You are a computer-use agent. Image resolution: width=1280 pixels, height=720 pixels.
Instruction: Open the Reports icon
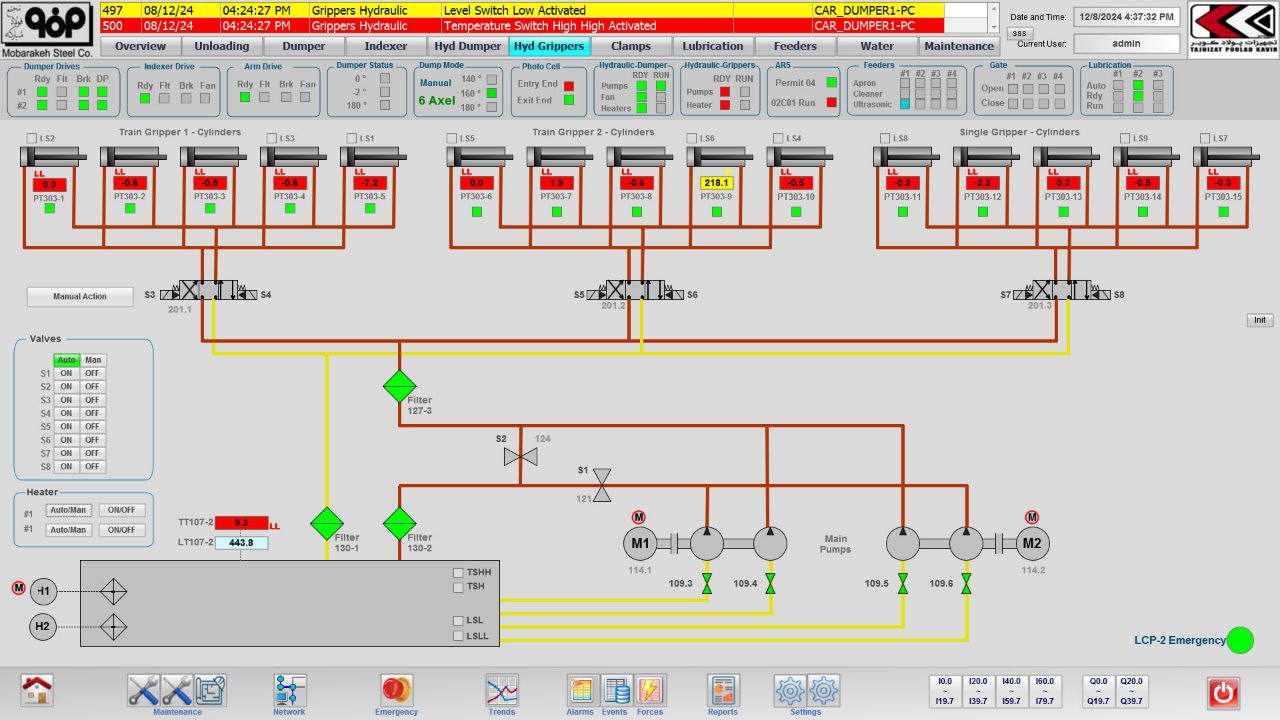click(x=723, y=691)
